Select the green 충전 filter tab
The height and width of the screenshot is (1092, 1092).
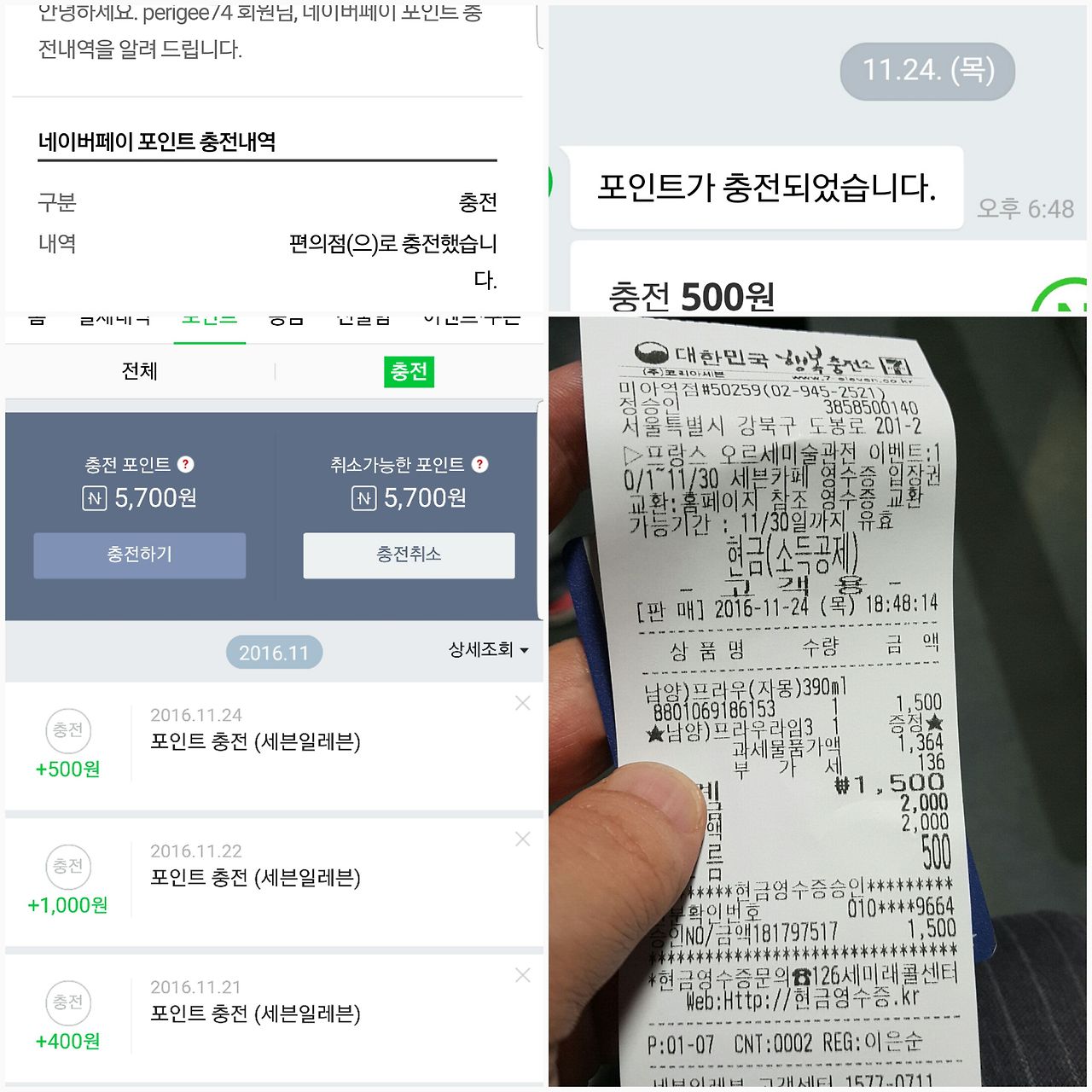coord(409,372)
